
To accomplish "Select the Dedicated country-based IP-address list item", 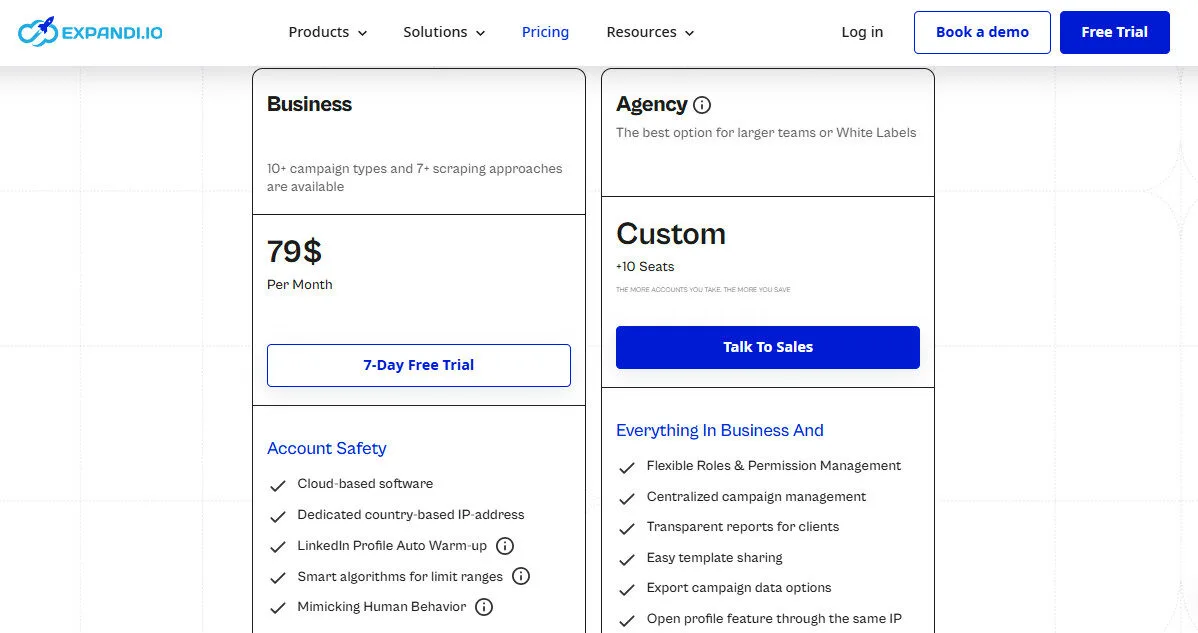I will [x=410, y=515].
